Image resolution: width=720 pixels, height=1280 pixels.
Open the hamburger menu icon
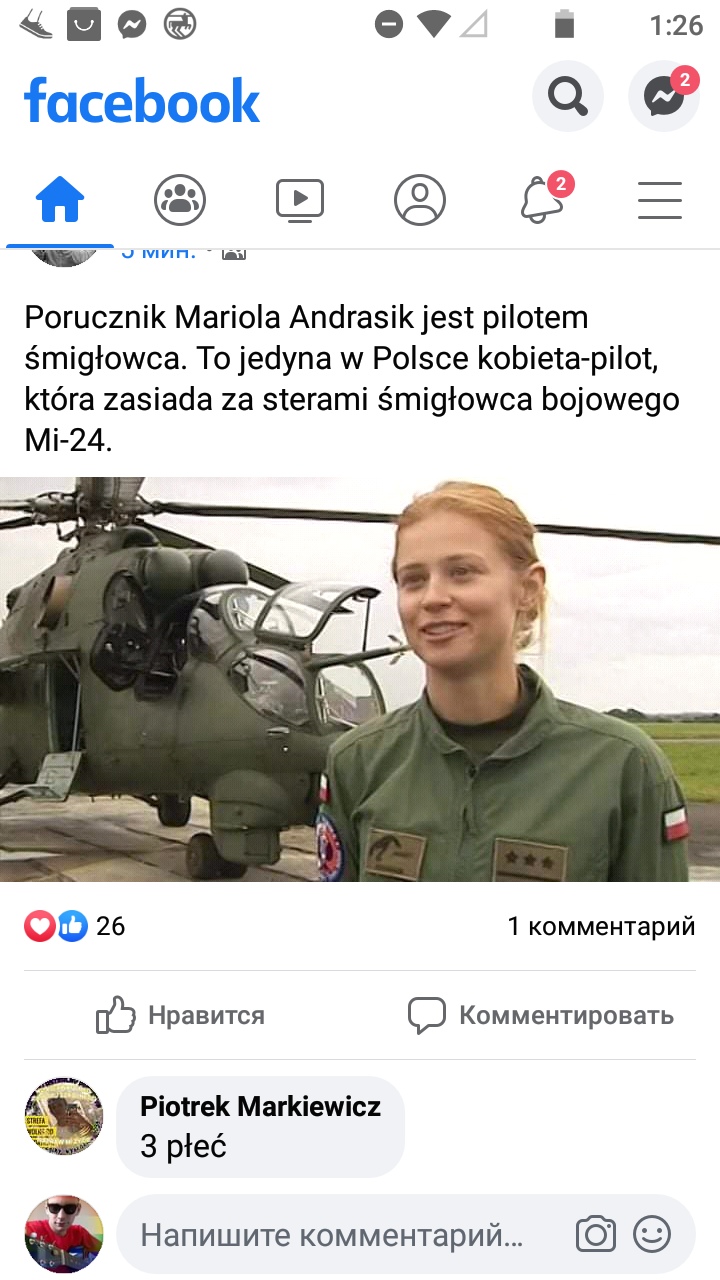pyautogui.click(x=660, y=200)
